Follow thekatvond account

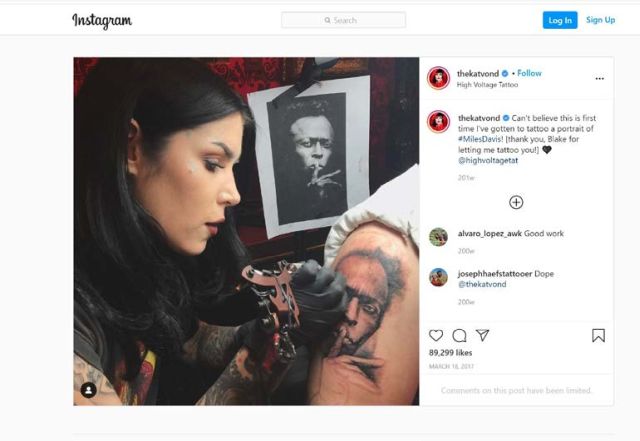(529, 73)
